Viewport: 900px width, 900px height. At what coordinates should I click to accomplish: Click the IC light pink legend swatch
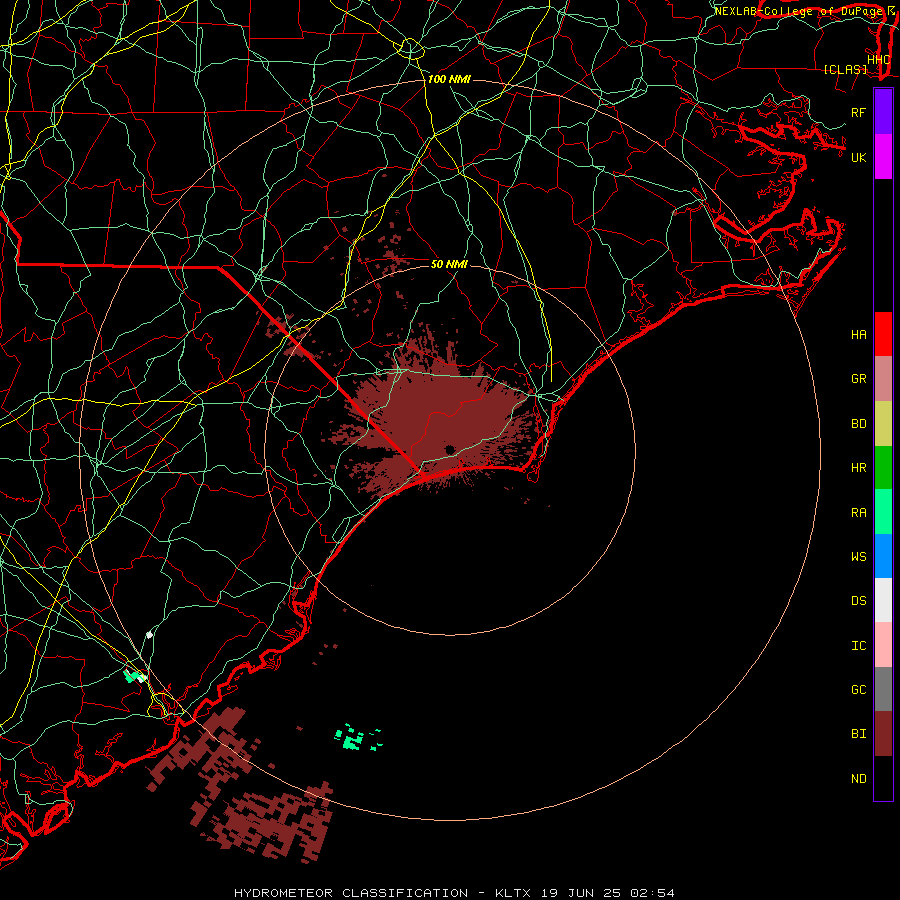point(883,645)
